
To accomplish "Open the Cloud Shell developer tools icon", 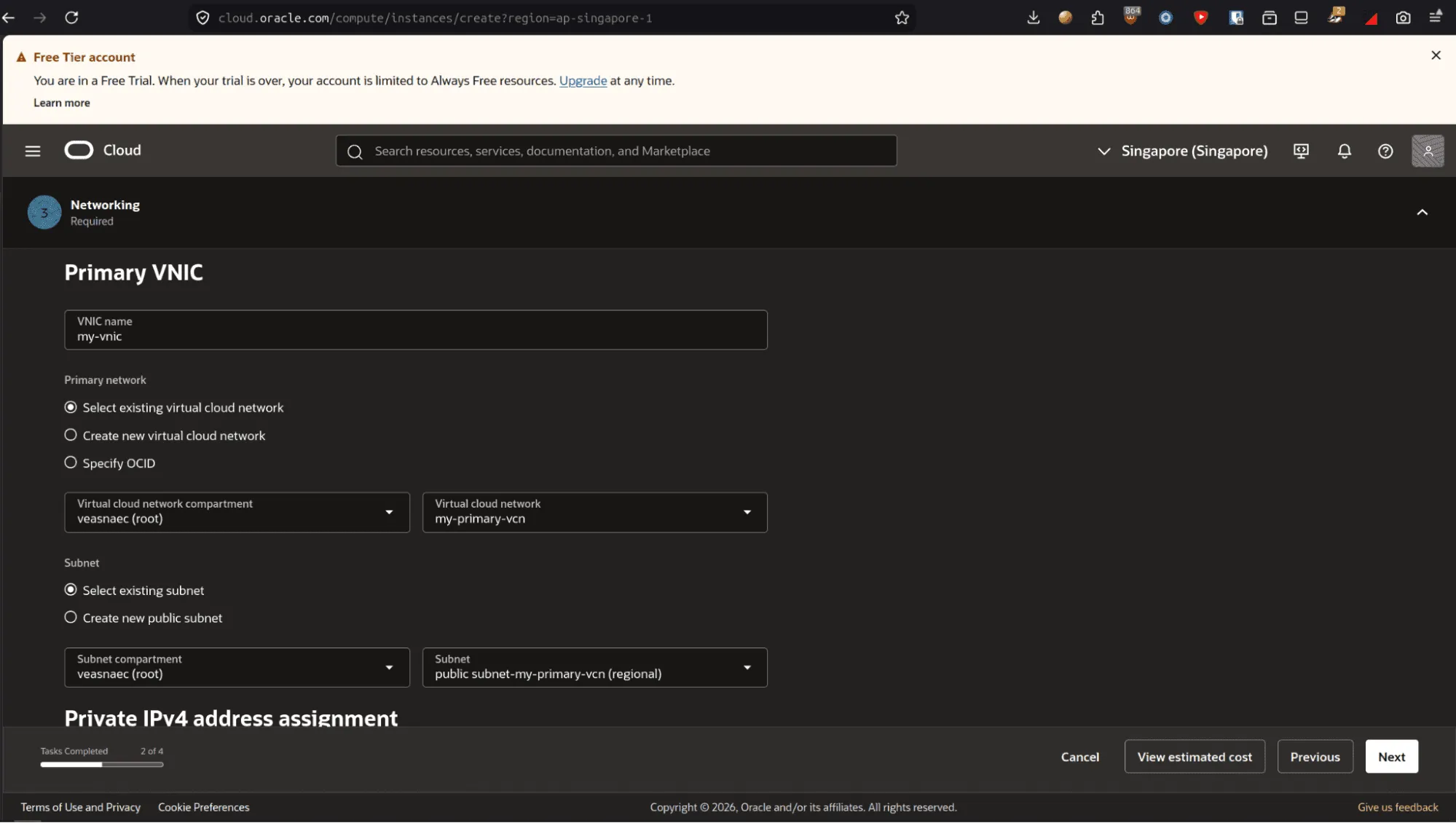I will (x=1301, y=151).
